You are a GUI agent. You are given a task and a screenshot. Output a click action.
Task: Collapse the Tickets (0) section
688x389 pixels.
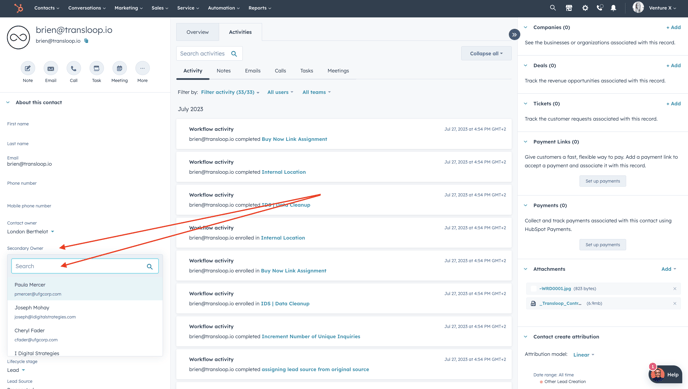click(526, 103)
